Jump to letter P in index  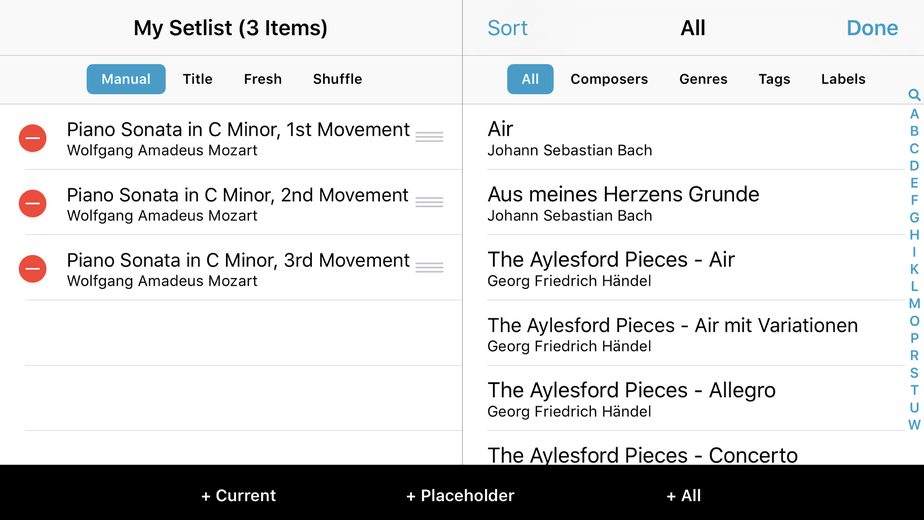click(x=914, y=338)
